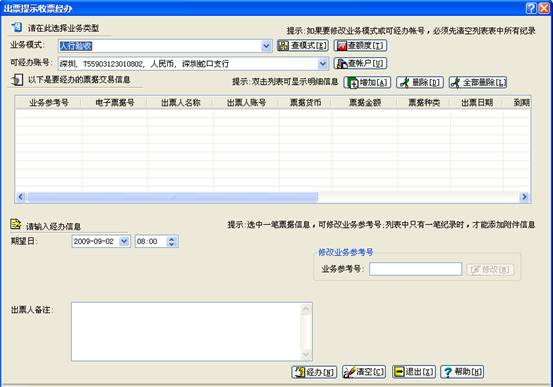Expand the 业务模式 dropdown
The width and height of the screenshot is (553, 387).
(266, 46)
